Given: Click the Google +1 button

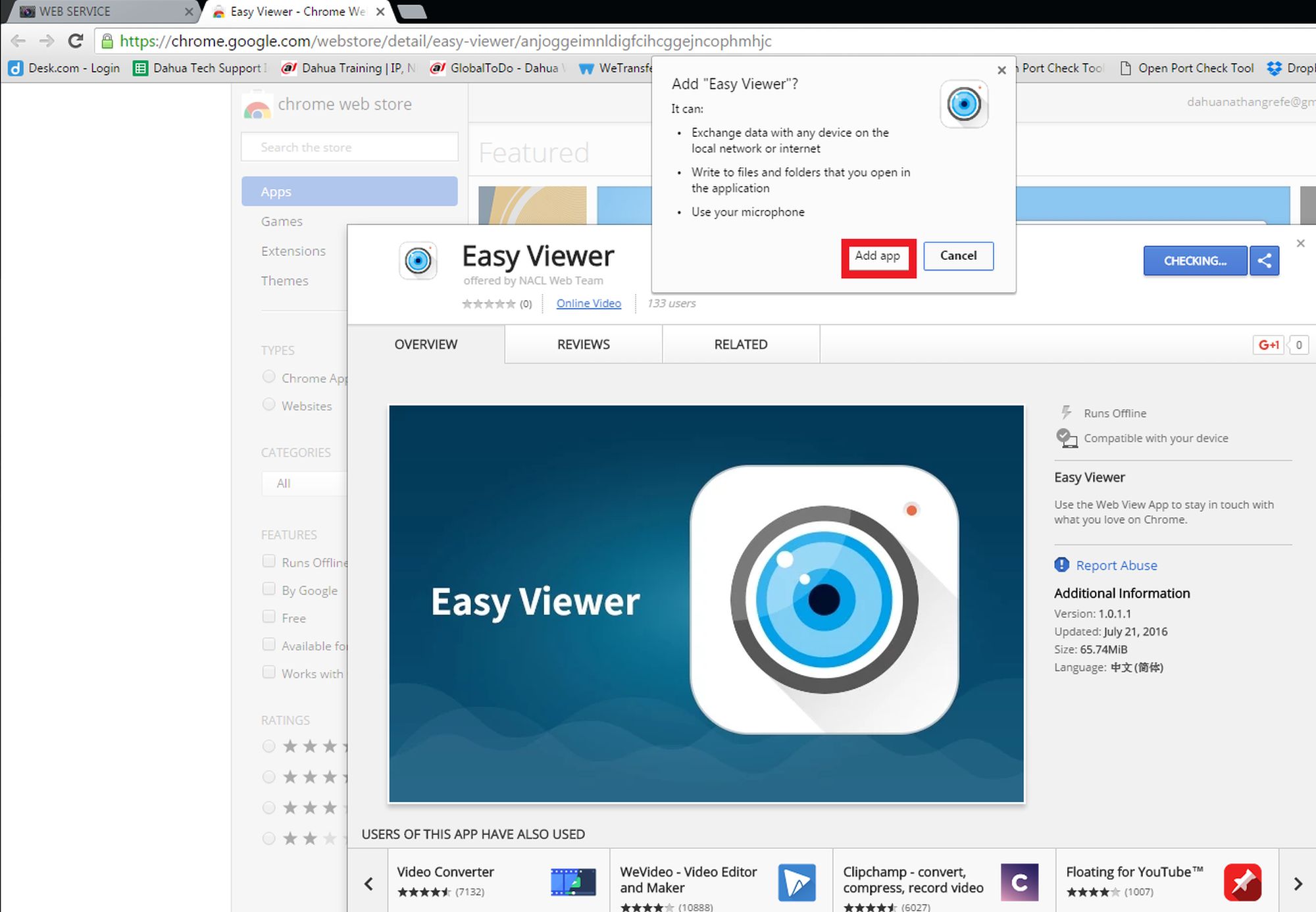Looking at the screenshot, I should point(1269,345).
